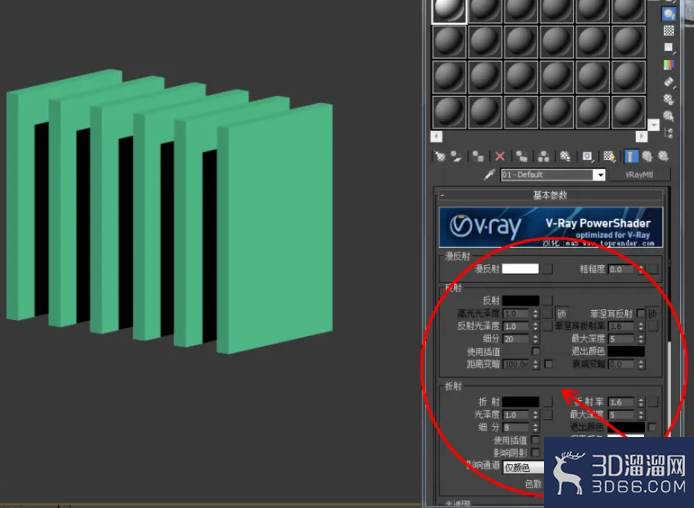Screen dimensions: 694x508
Task: Click map button next to 反射 swatch
Action: [x=548, y=300]
